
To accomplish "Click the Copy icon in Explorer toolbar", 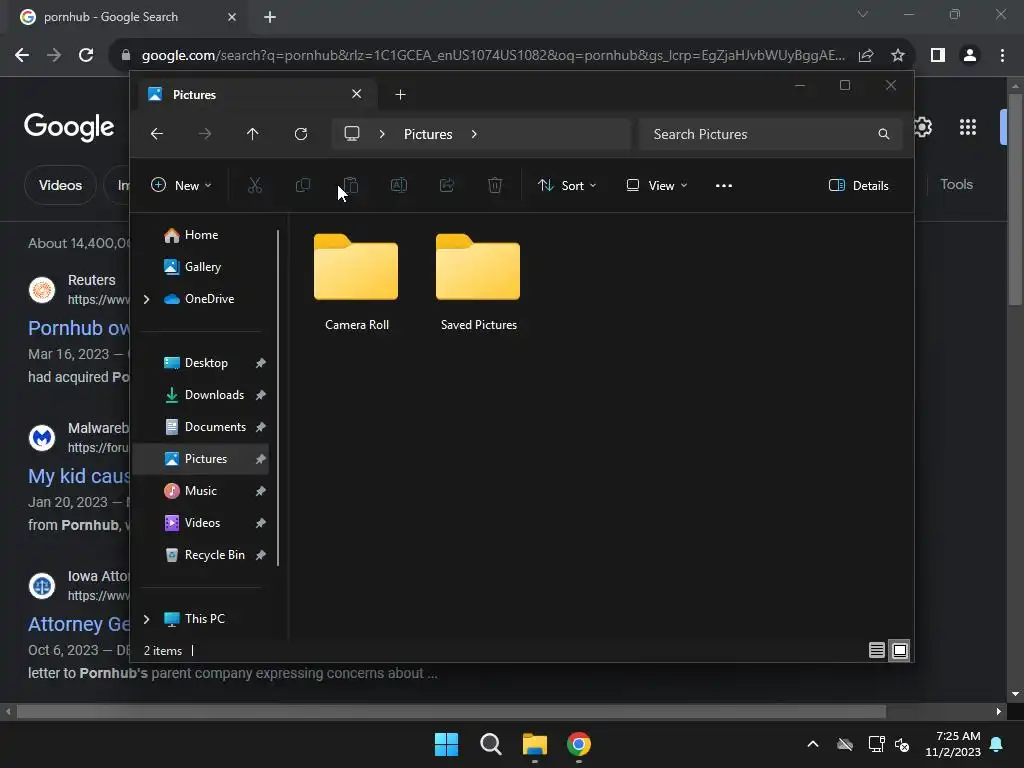I will pos(302,185).
